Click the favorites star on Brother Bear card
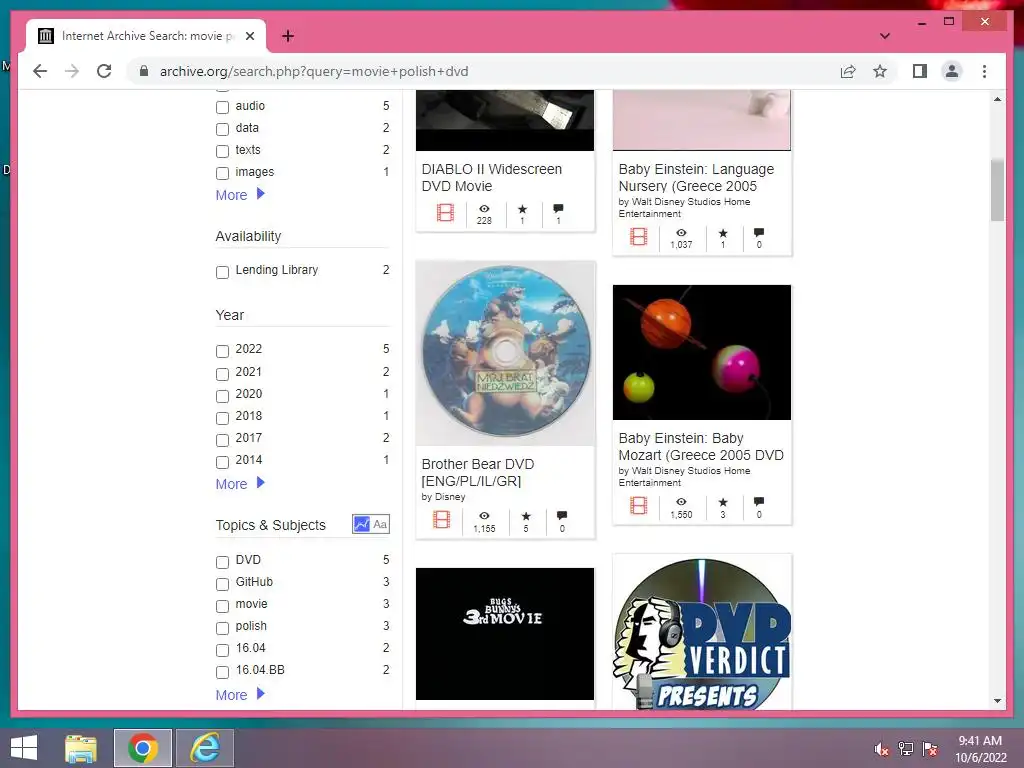 (x=526, y=516)
